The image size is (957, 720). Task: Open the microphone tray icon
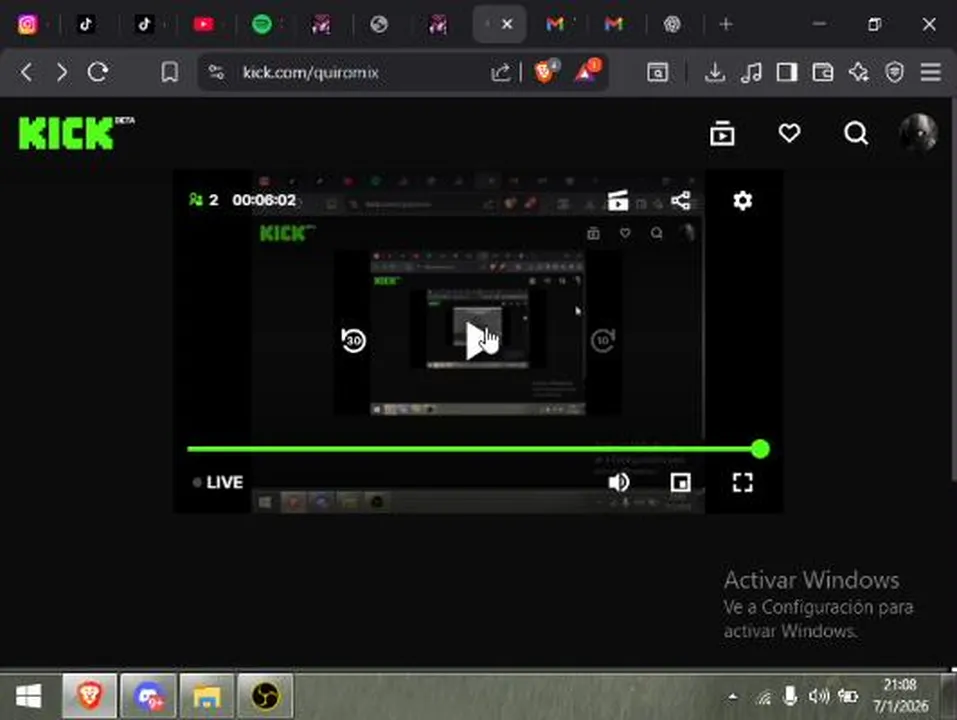point(790,696)
